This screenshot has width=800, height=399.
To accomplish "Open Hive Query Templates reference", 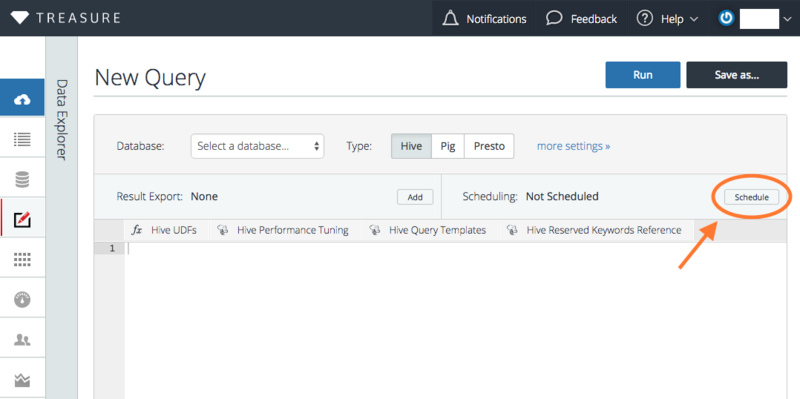I will point(437,230).
